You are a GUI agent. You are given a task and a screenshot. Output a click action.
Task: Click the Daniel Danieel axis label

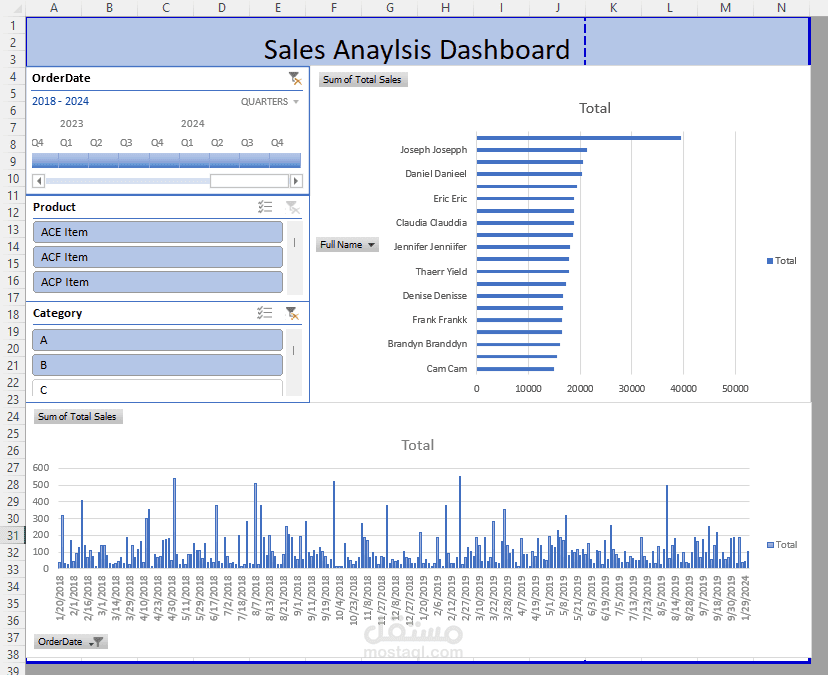coord(436,174)
